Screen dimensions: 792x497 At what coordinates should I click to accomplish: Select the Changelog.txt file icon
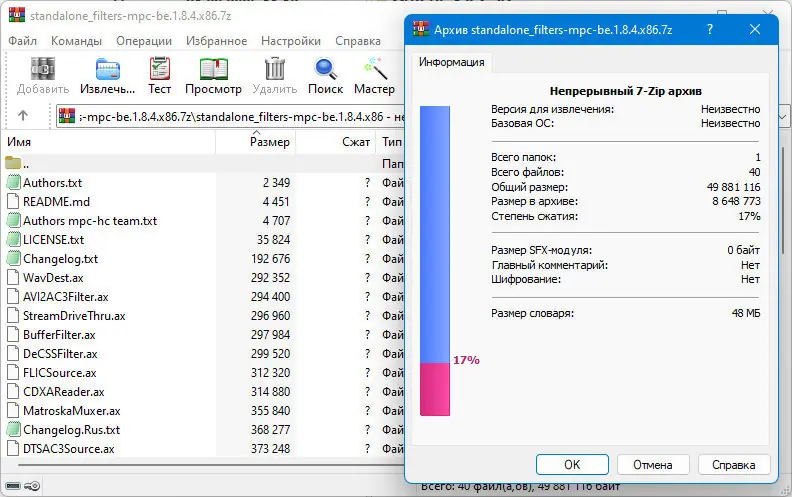(x=14, y=259)
